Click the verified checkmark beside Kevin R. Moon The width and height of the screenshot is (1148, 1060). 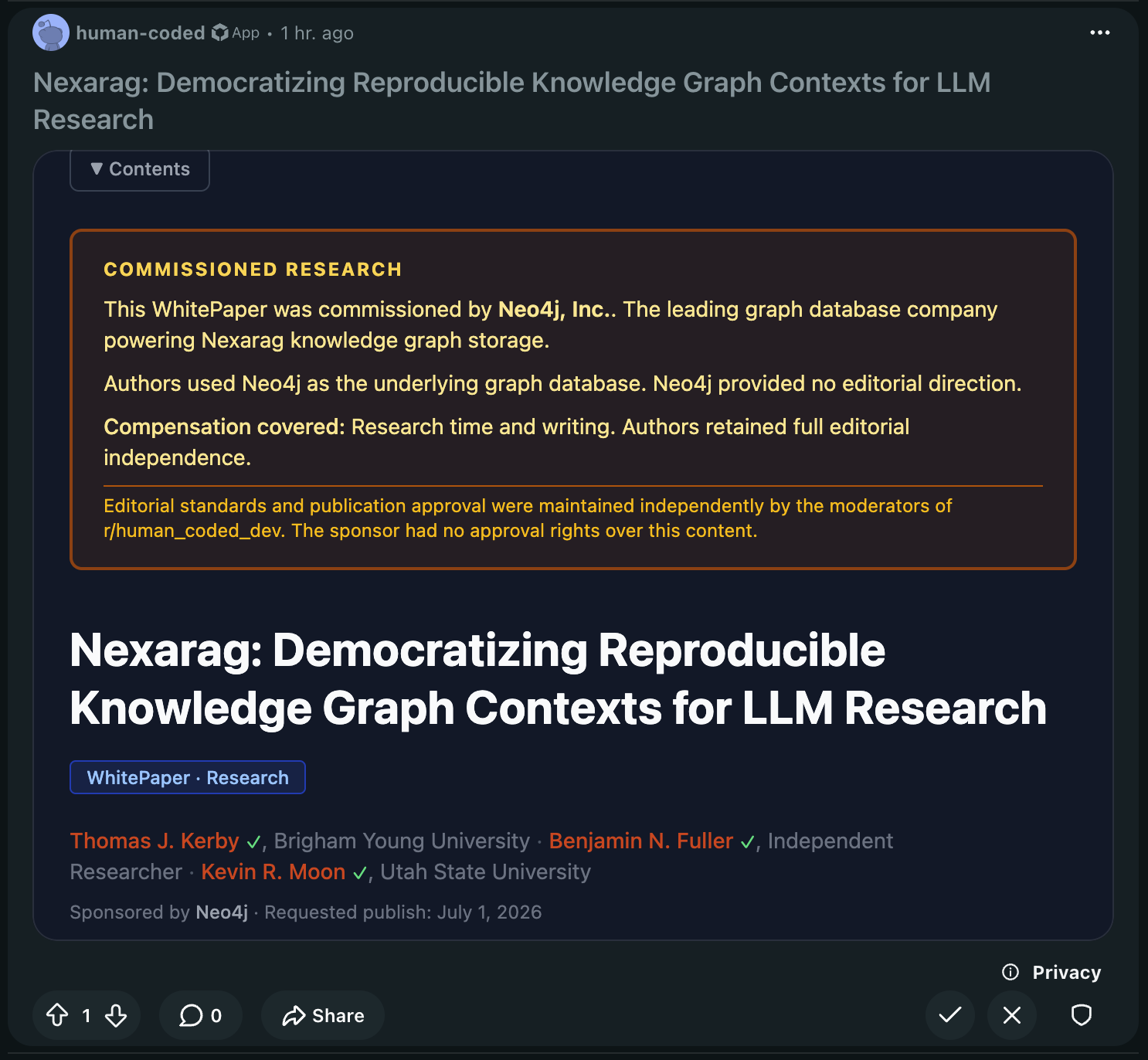point(359,873)
